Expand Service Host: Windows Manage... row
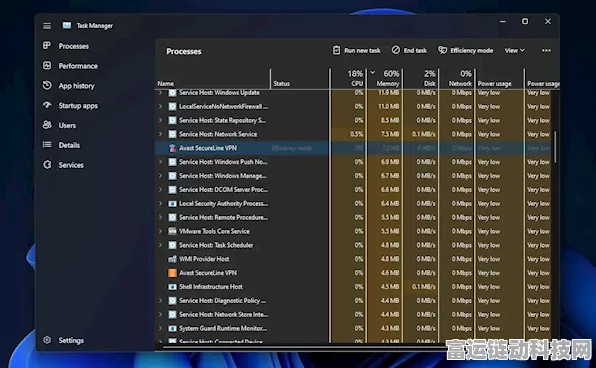 click(160, 176)
